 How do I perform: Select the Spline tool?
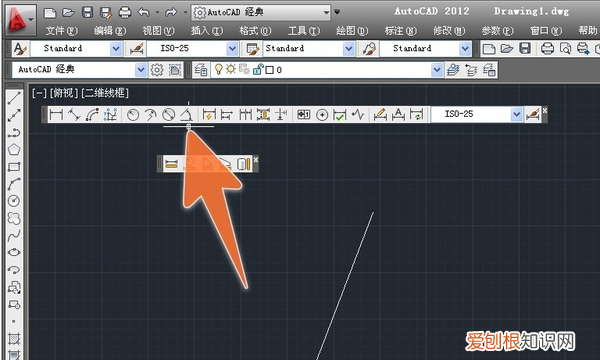(14, 235)
